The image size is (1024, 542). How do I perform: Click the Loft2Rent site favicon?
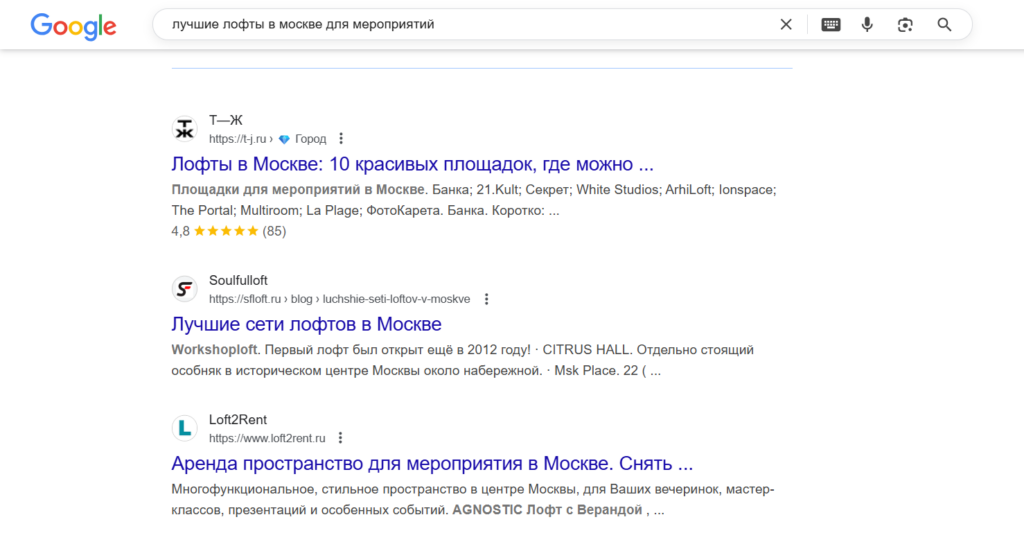click(185, 428)
